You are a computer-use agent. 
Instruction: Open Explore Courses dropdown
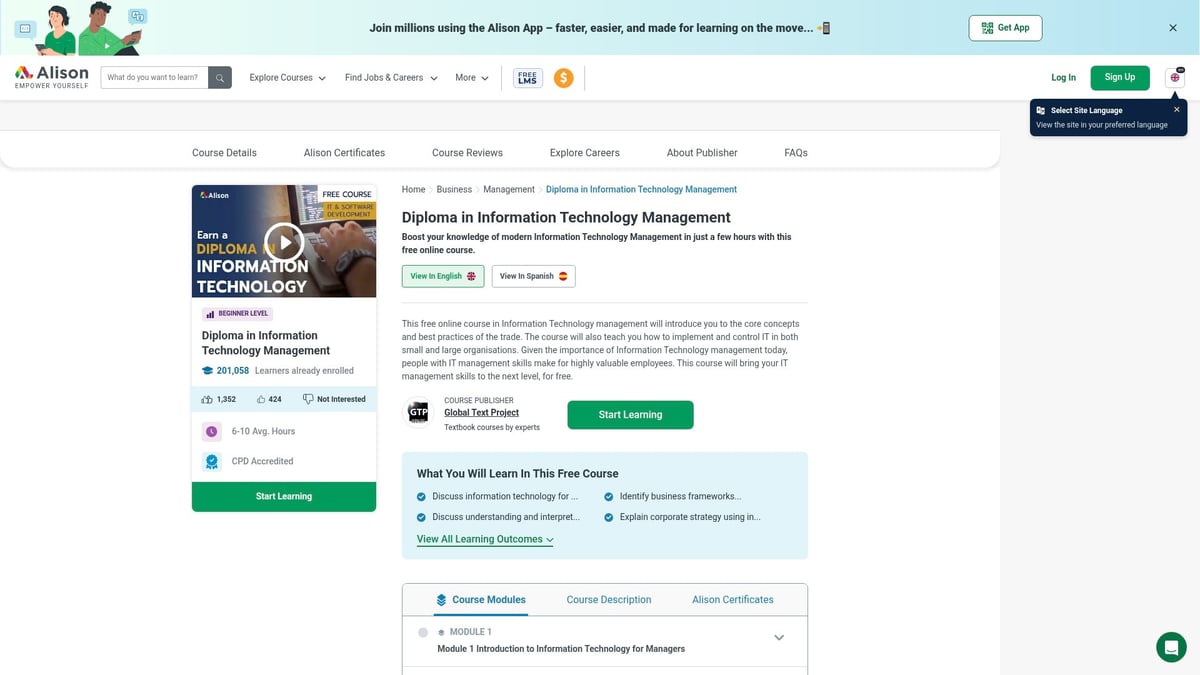(x=288, y=77)
